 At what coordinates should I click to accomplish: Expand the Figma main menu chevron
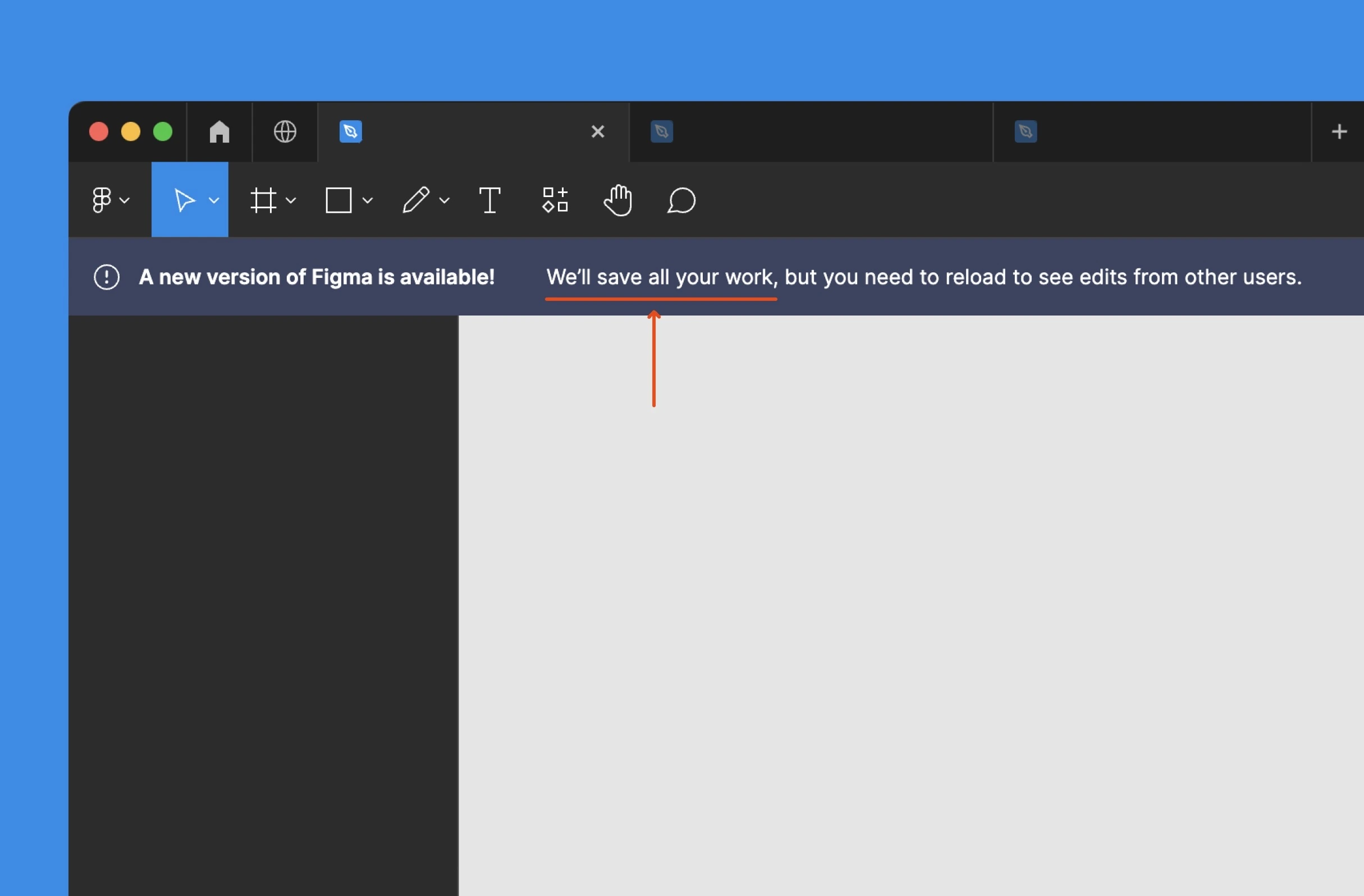coord(125,200)
